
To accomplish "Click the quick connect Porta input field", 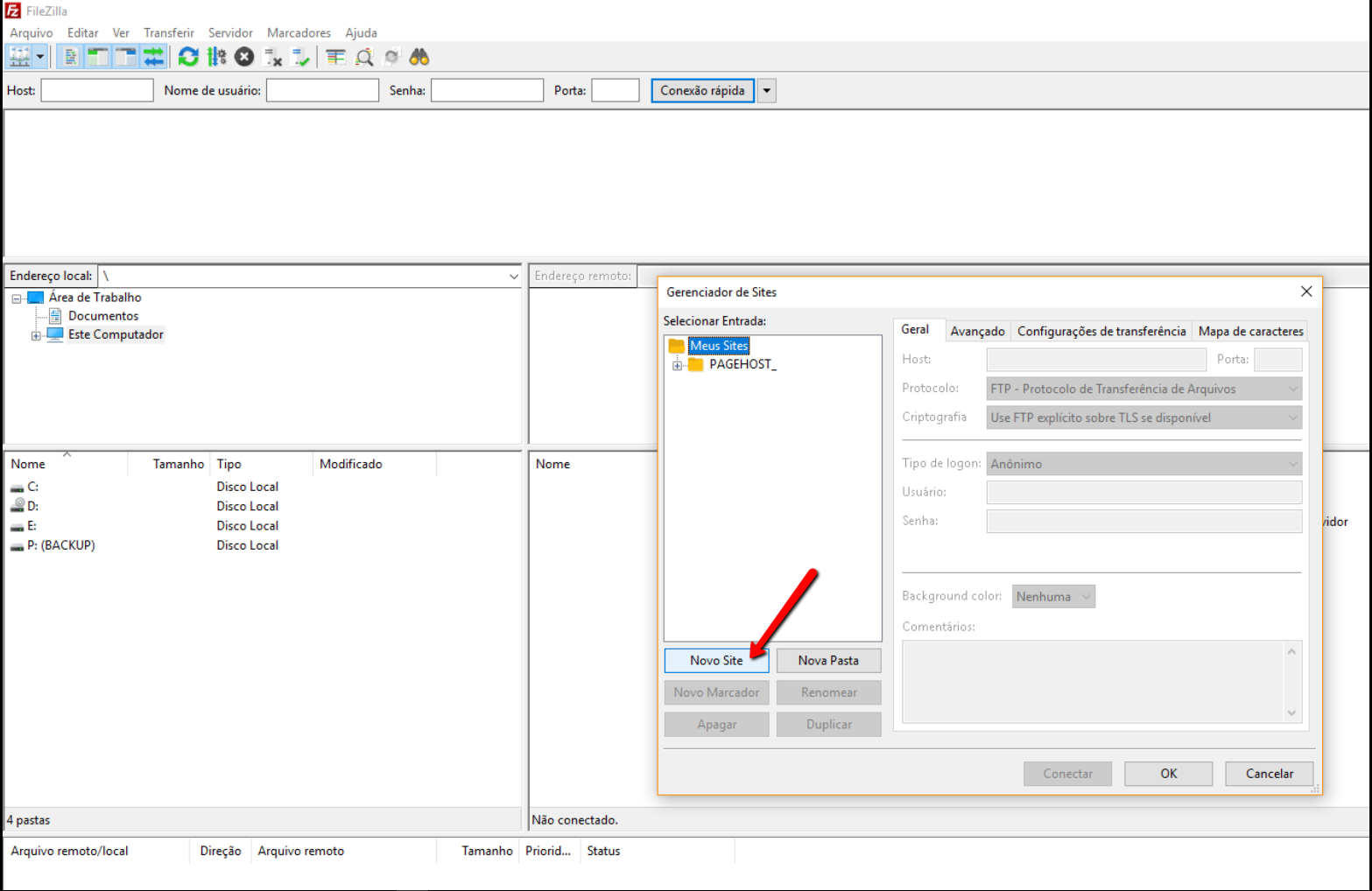I will pos(616,90).
